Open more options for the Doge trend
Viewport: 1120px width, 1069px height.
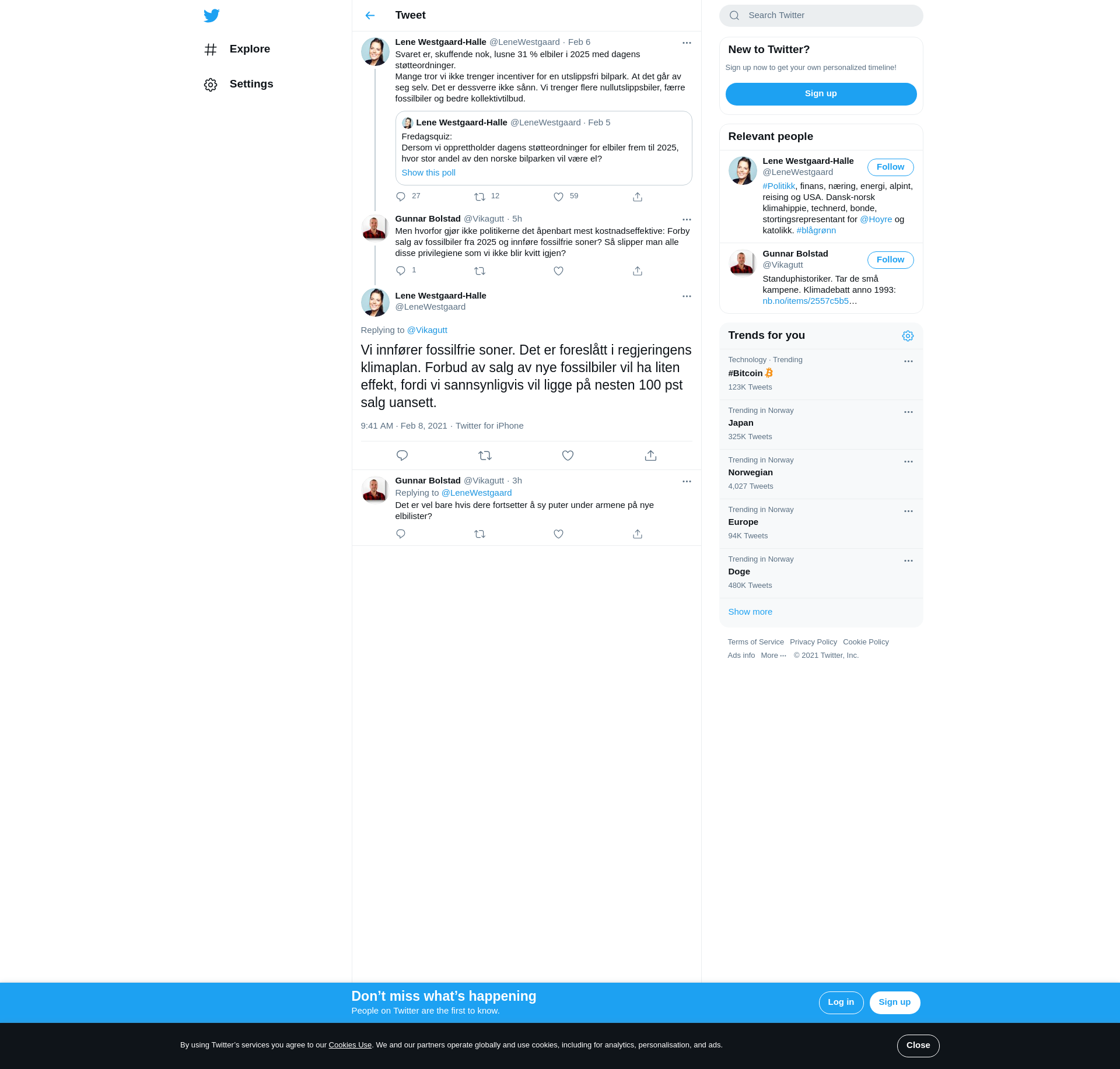pyautogui.click(x=908, y=560)
